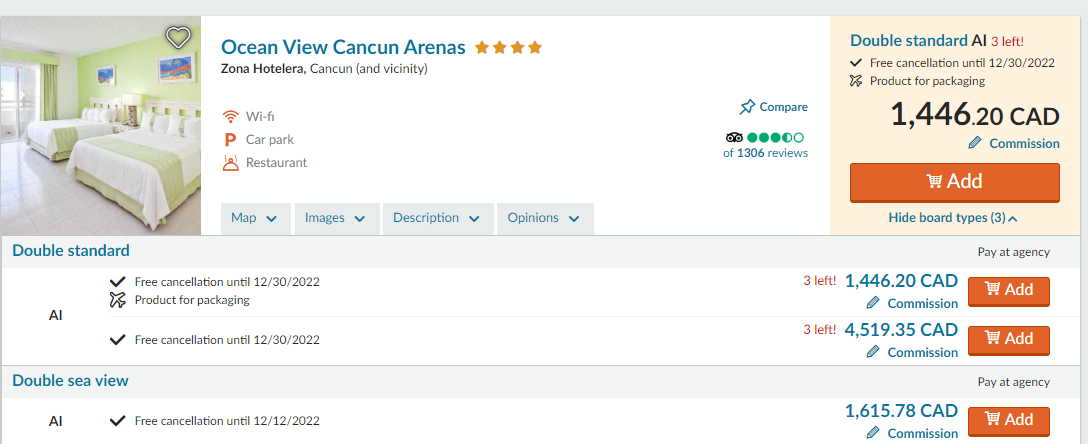
Task: Click the pencil icon beside 4,519.35 CAD Commission
Action: (x=873, y=352)
